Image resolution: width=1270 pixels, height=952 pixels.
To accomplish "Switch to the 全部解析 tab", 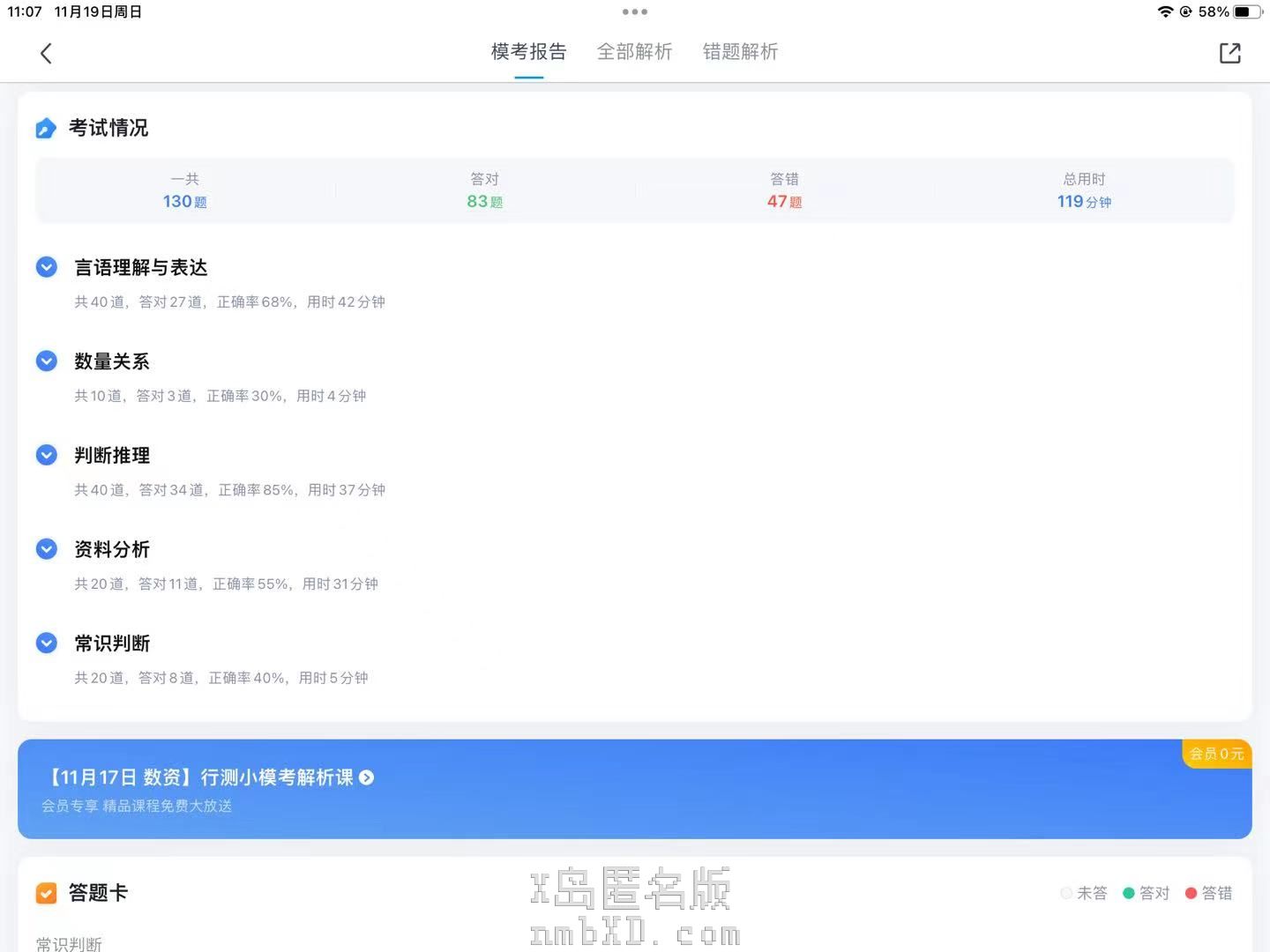I will point(634,52).
